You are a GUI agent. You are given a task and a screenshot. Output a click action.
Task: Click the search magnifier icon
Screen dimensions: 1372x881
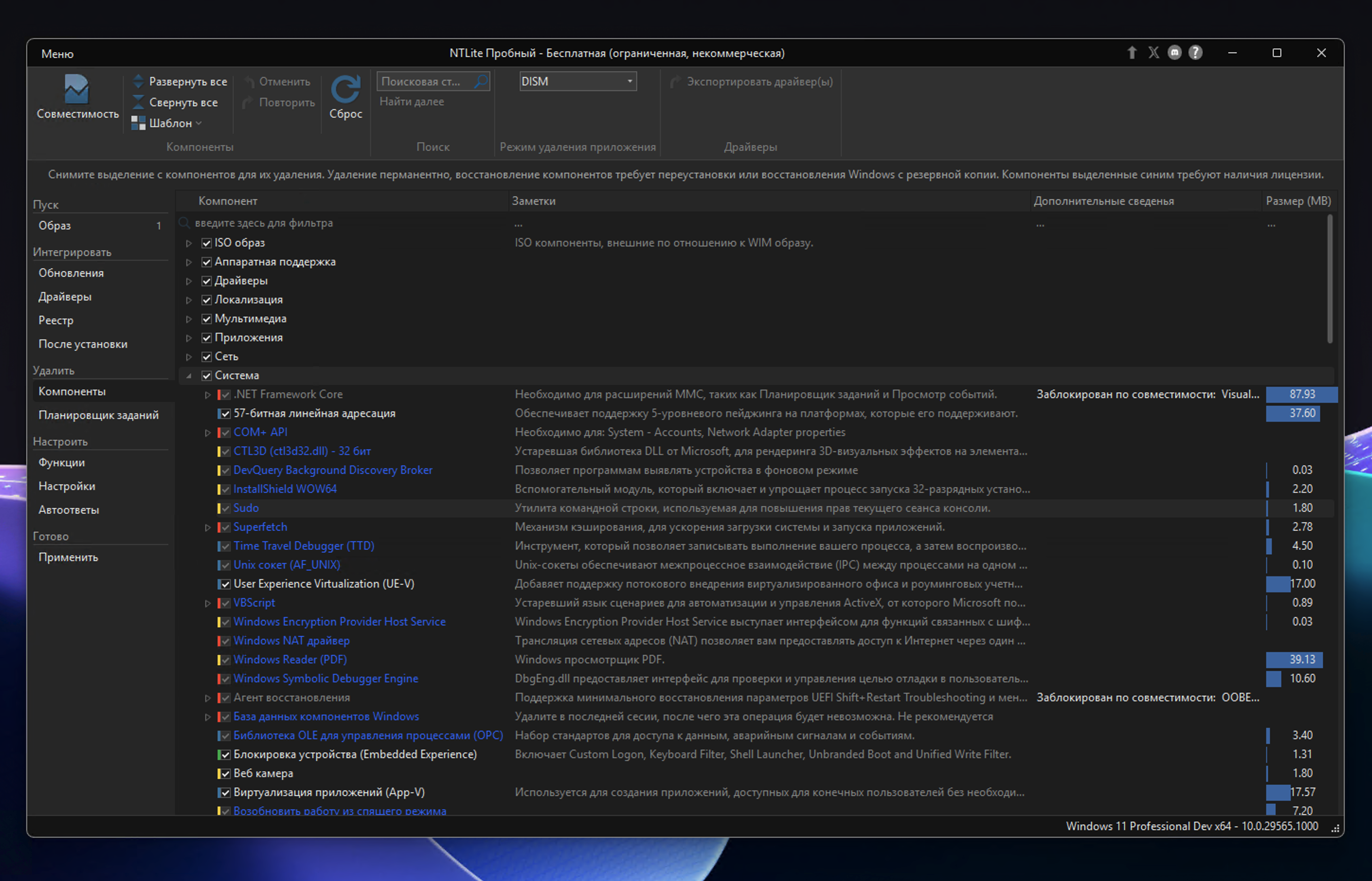pyautogui.click(x=481, y=81)
